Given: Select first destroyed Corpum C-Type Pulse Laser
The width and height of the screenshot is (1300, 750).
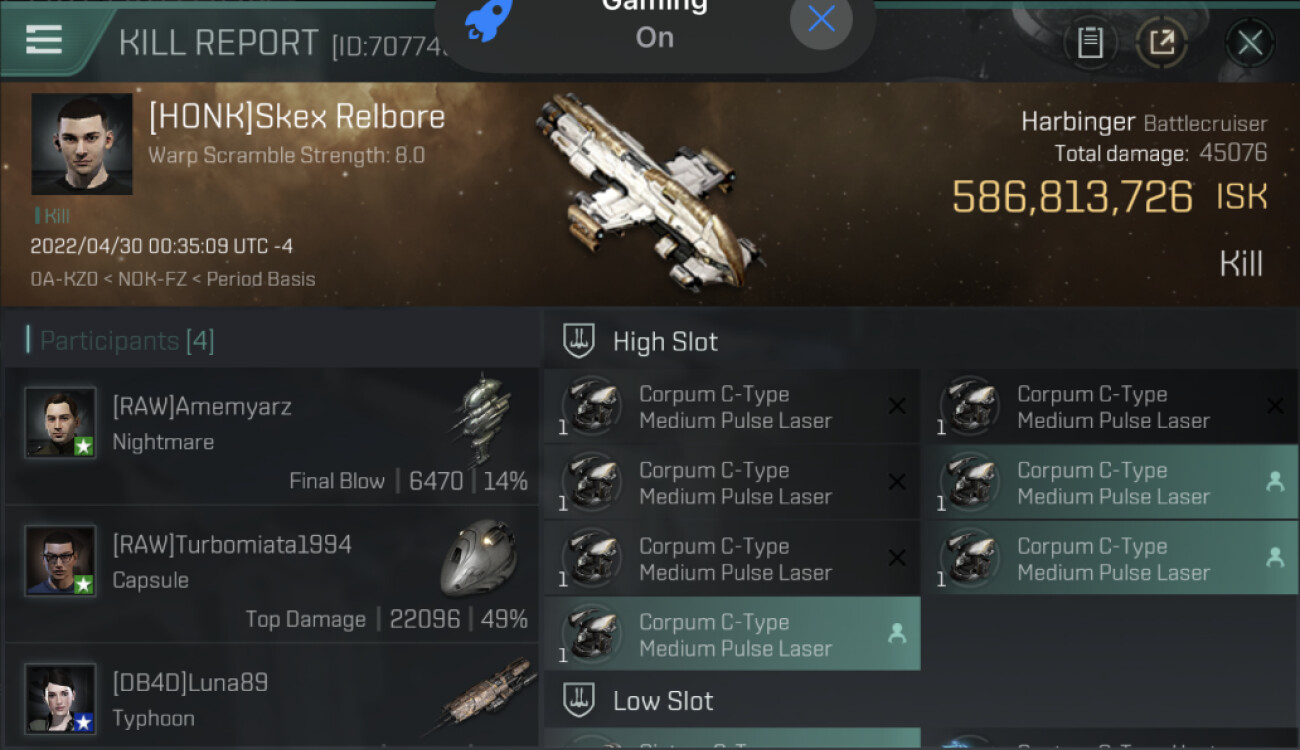Looking at the screenshot, I should pos(732,407).
